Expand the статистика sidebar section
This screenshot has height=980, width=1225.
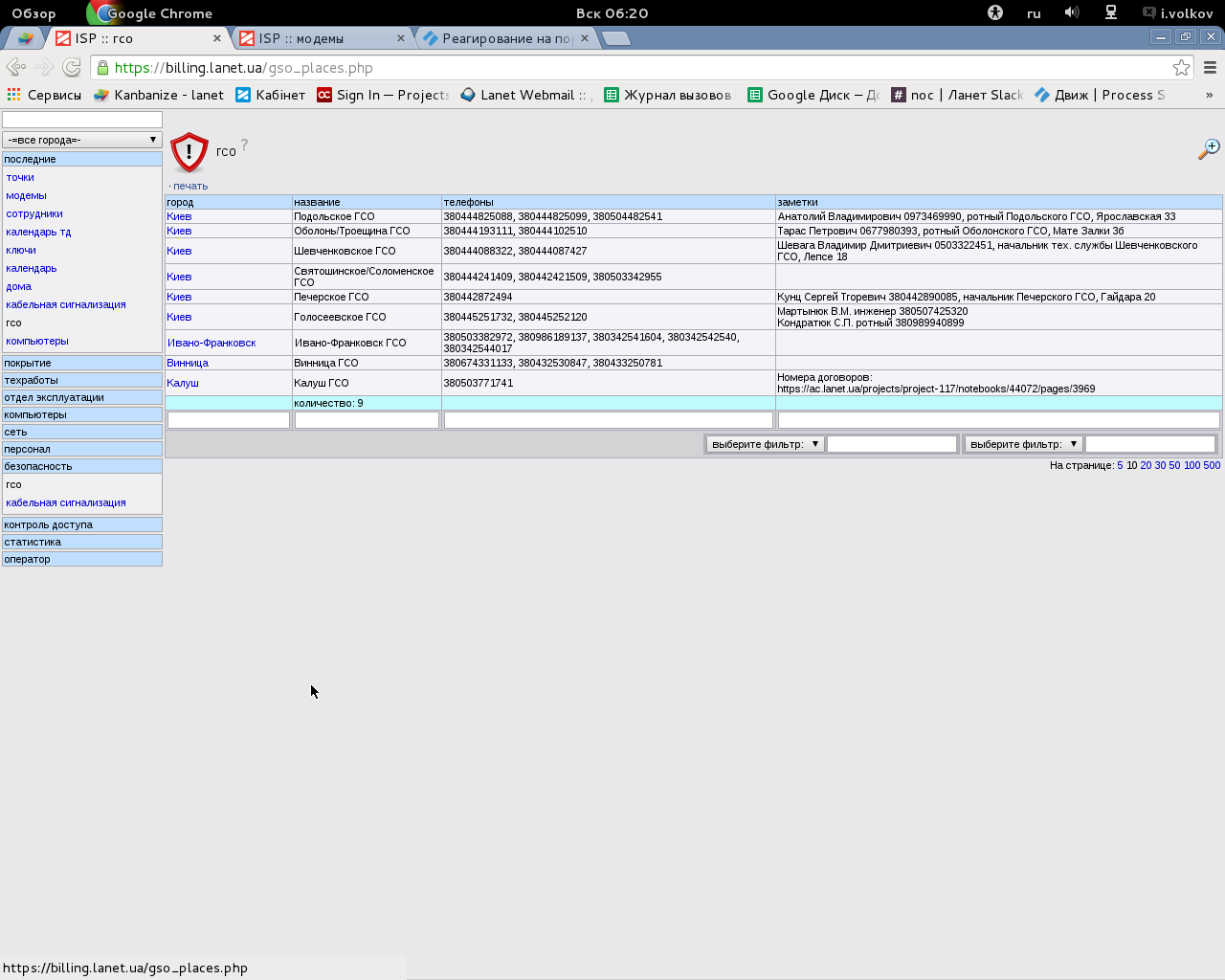pos(82,542)
